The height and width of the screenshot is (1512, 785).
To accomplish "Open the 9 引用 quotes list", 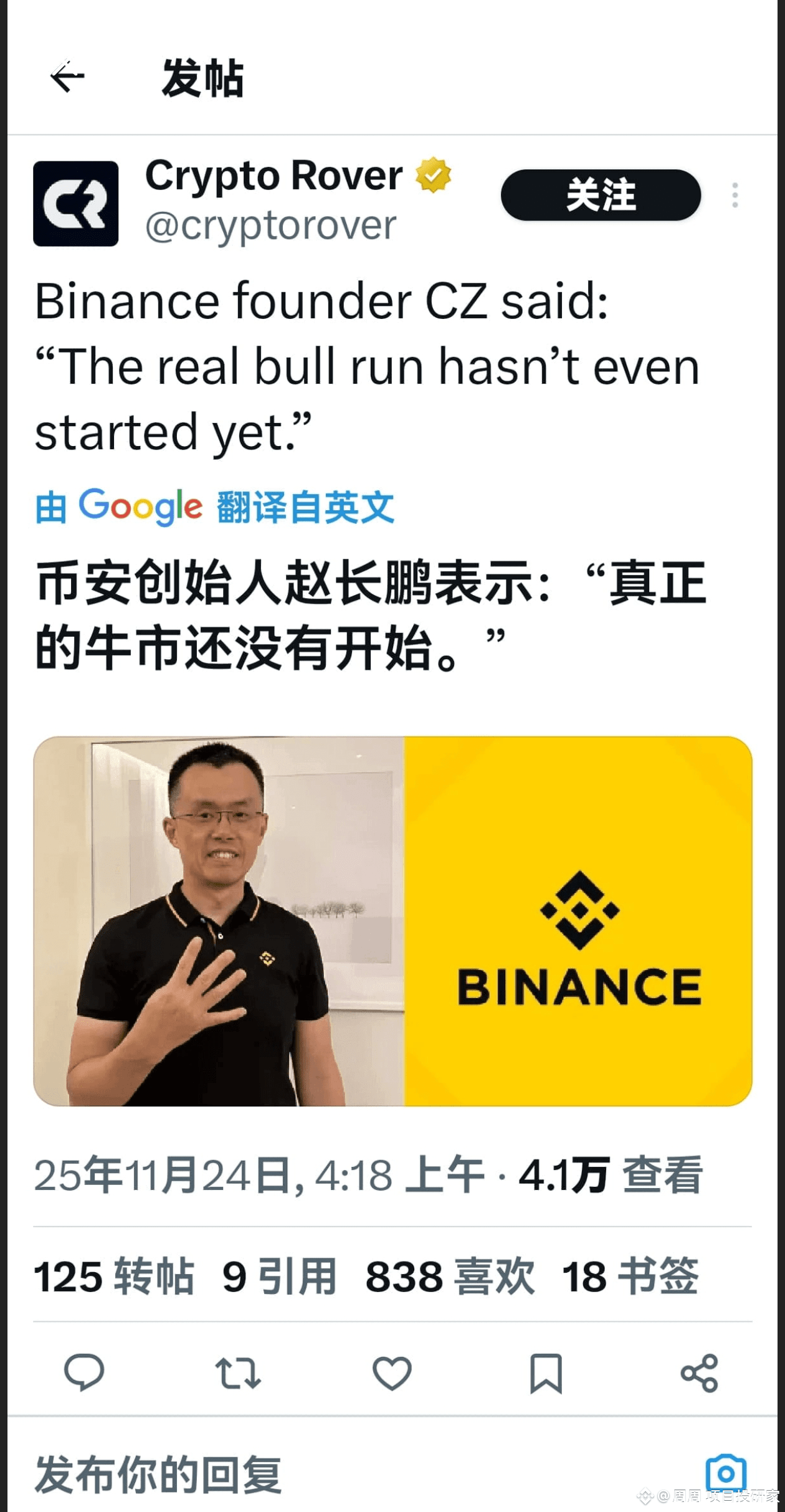I will [x=280, y=1276].
